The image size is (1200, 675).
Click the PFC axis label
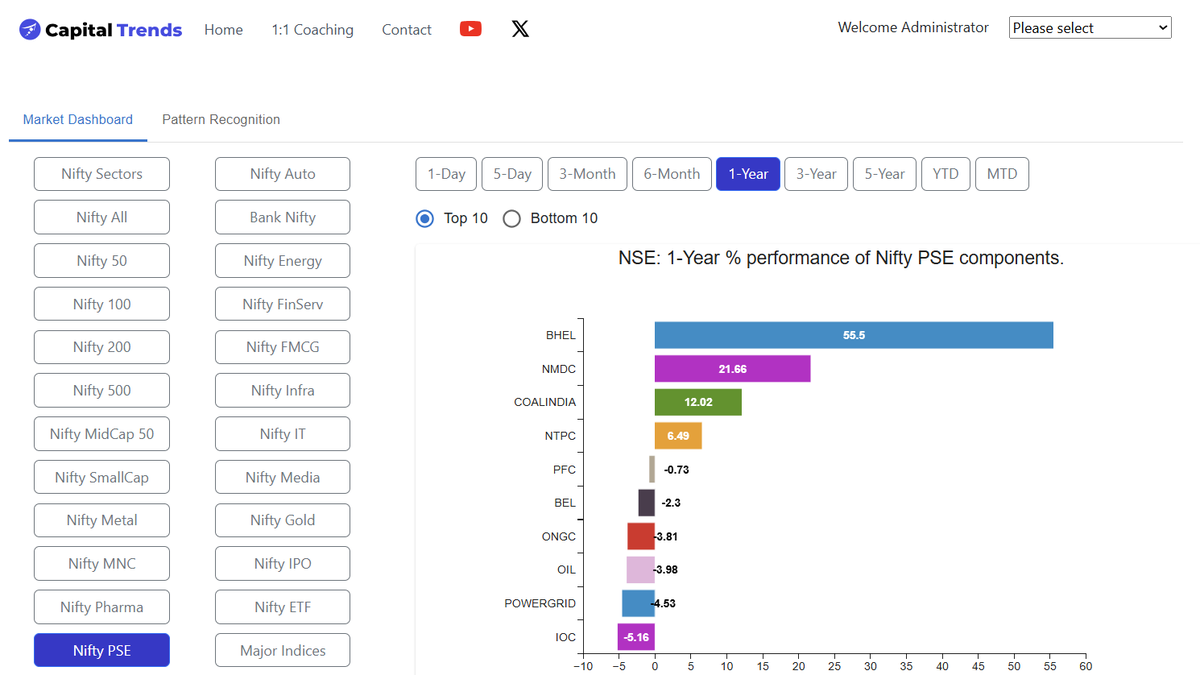pos(564,469)
